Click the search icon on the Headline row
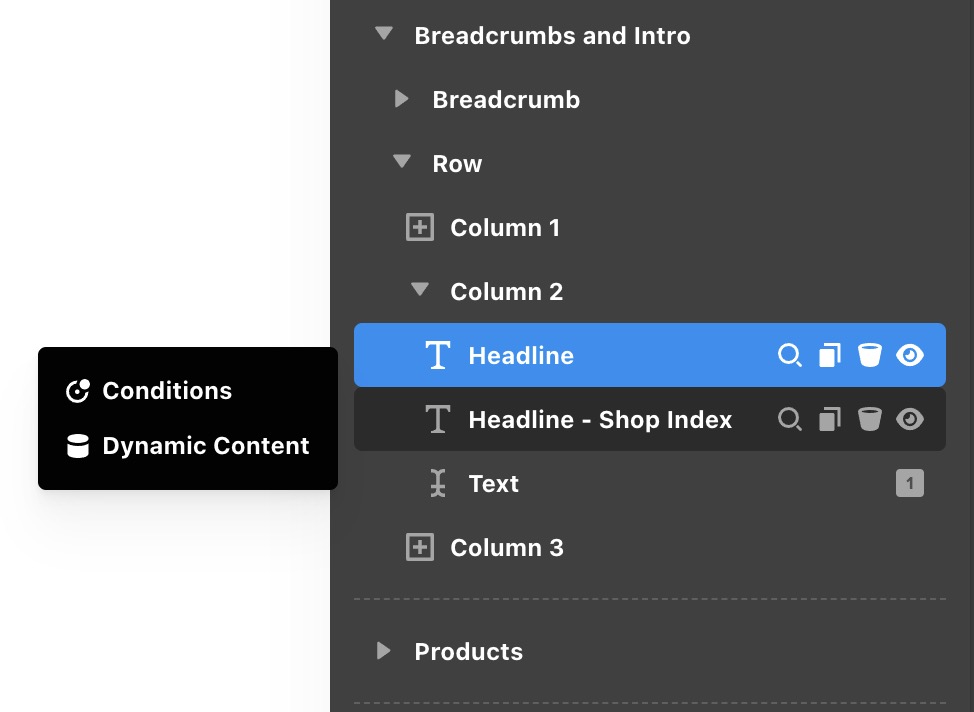 click(790, 356)
